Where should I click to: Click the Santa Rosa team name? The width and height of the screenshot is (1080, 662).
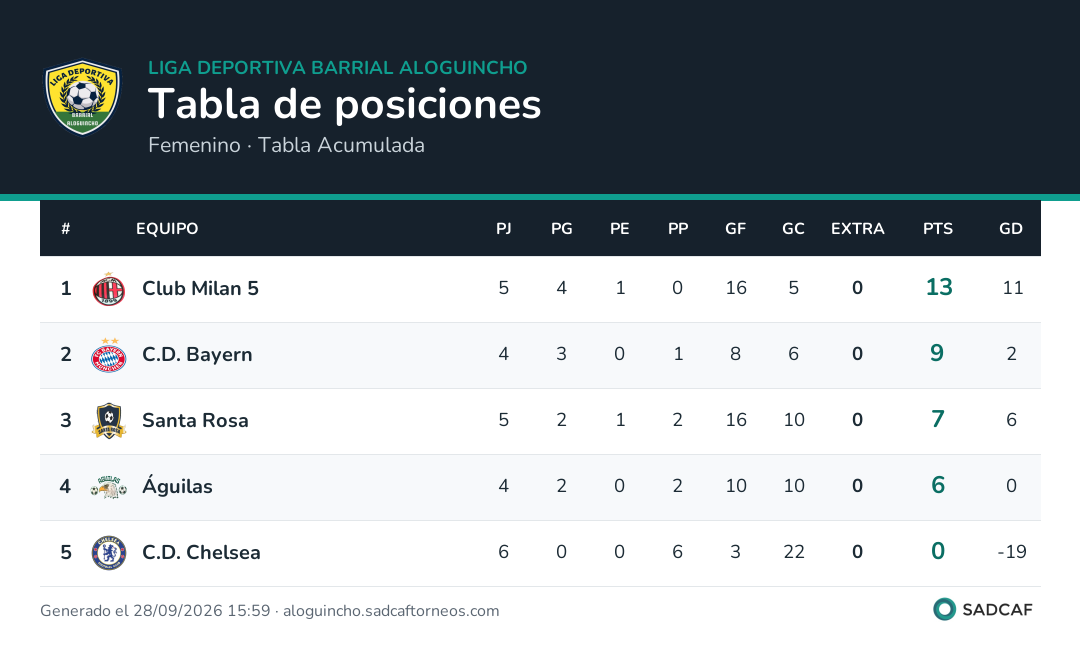click(x=195, y=420)
